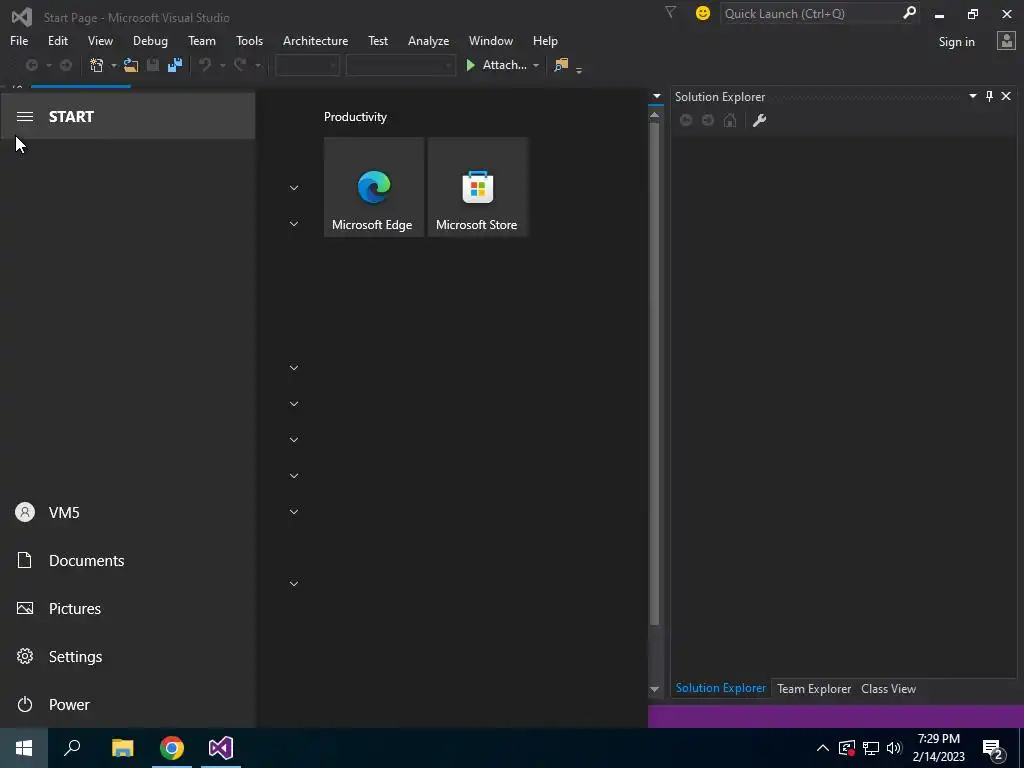Screen dimensions: 1024x768
Task: Open the Analyze menu
Action: click(x=428, y=40)
